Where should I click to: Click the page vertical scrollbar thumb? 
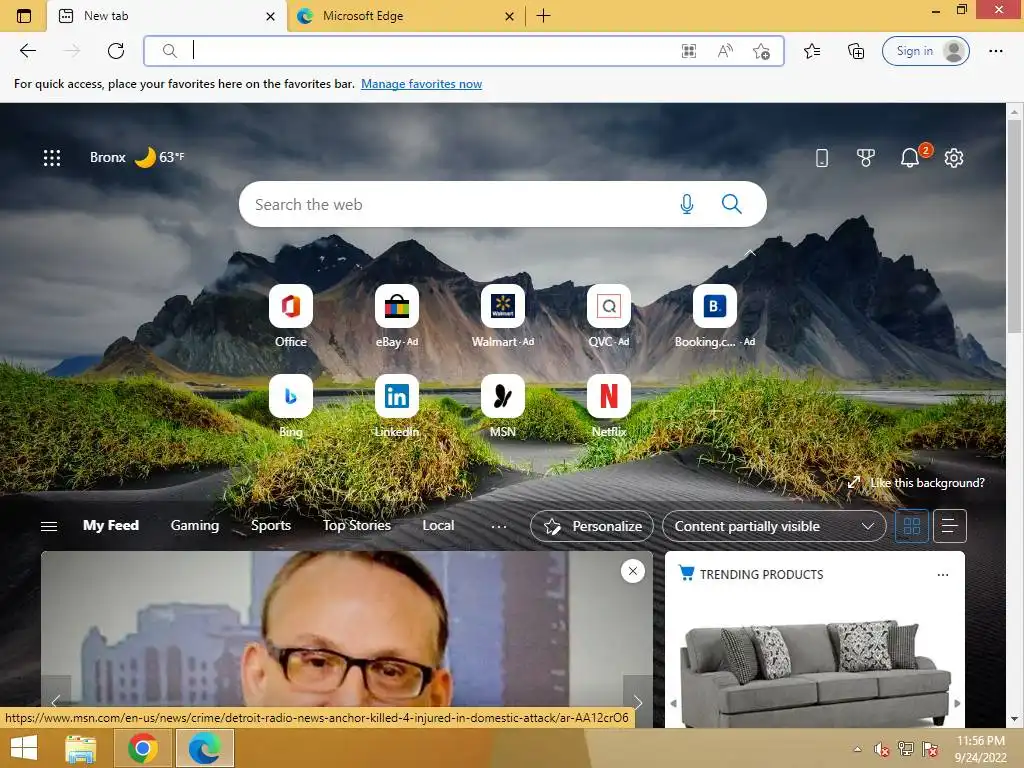tap(1014, 228)
